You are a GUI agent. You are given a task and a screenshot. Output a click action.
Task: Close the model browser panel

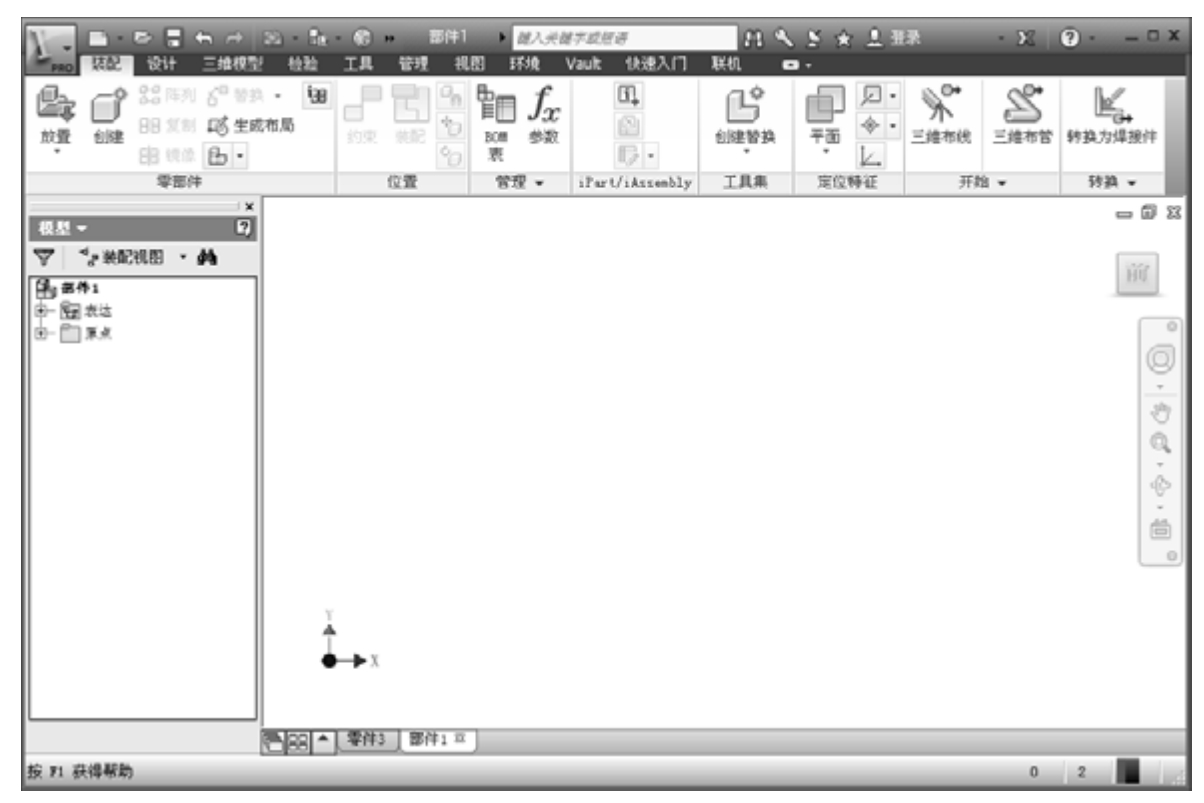pyautogui.click(x=249, y=206)
